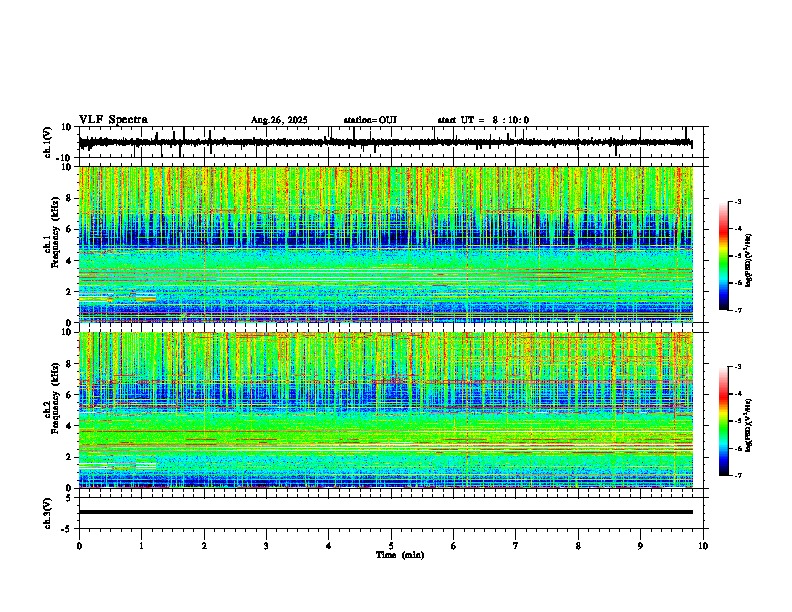
Task: Click the "4" tick on the time axis
Action: [x=329, y=546]
